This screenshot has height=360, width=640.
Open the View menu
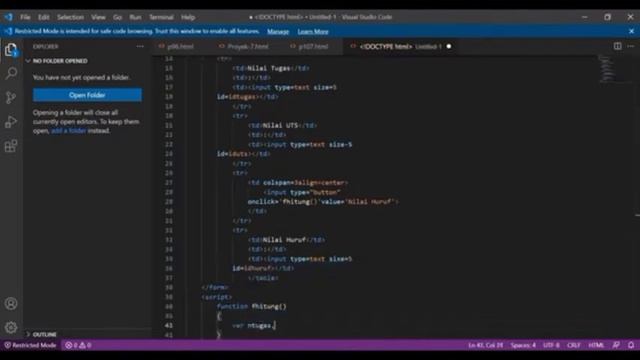(x=98, y=17)
